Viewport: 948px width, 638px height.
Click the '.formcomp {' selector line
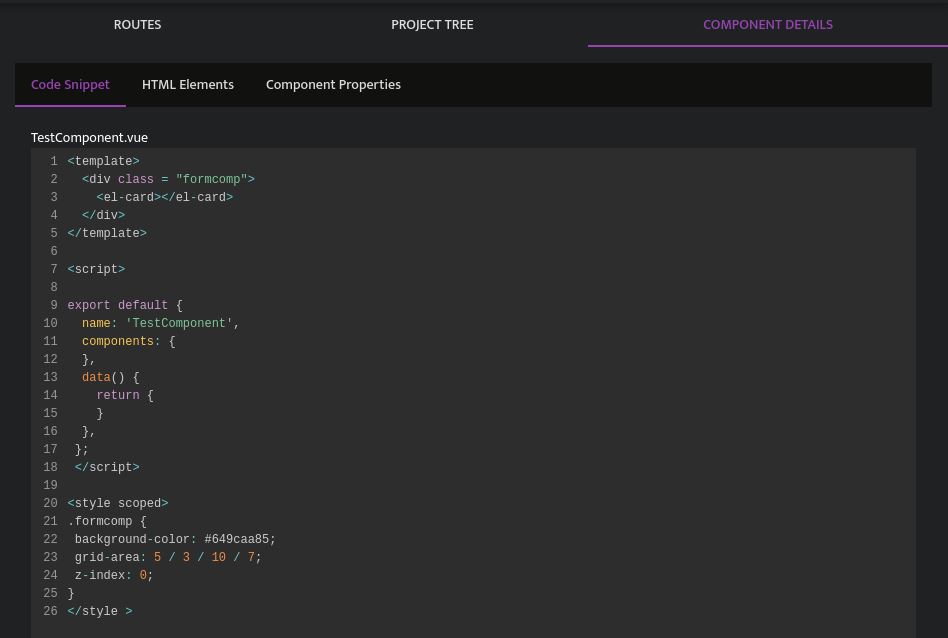click(107, 521)
